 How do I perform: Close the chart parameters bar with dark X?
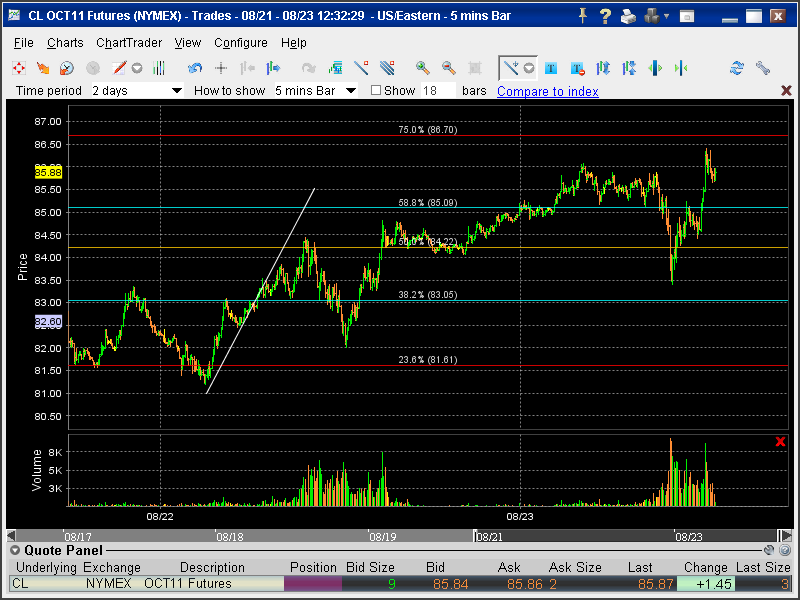pyautogui.click(x=786, y=91)
